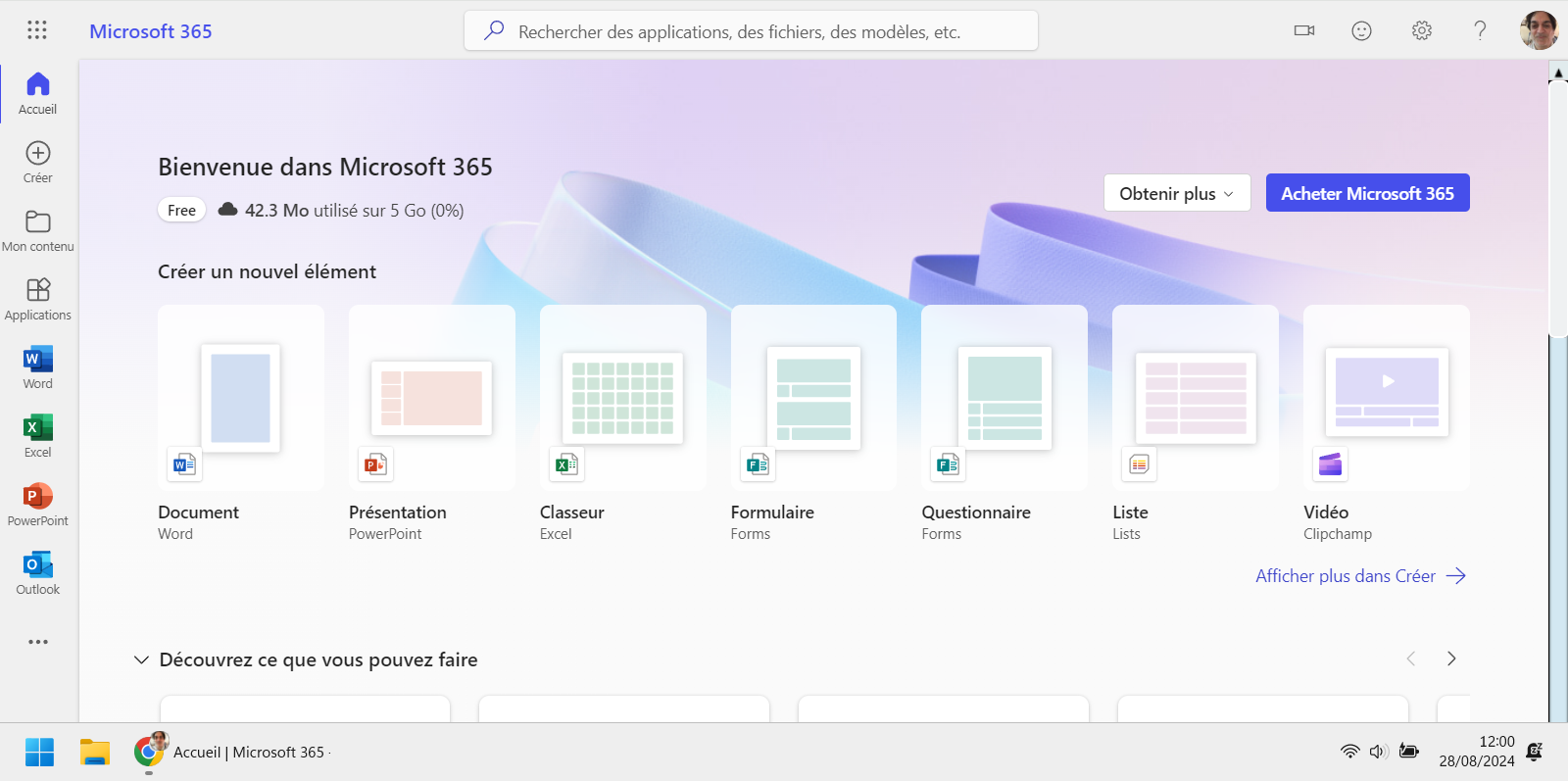
Task: Open Windows Start menu
Action: click(x=39, y=753)
